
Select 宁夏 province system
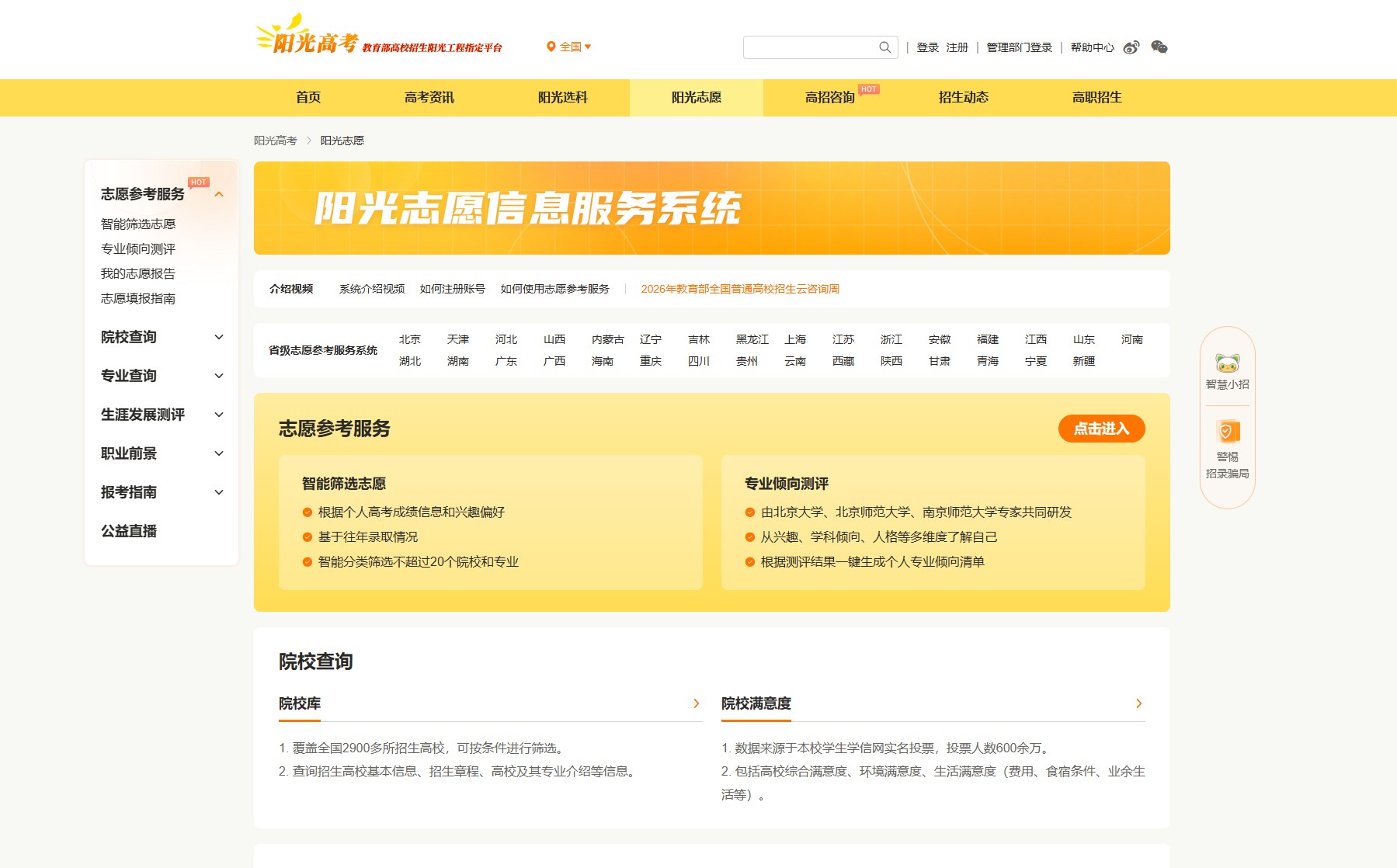(x=1036, y=361)
